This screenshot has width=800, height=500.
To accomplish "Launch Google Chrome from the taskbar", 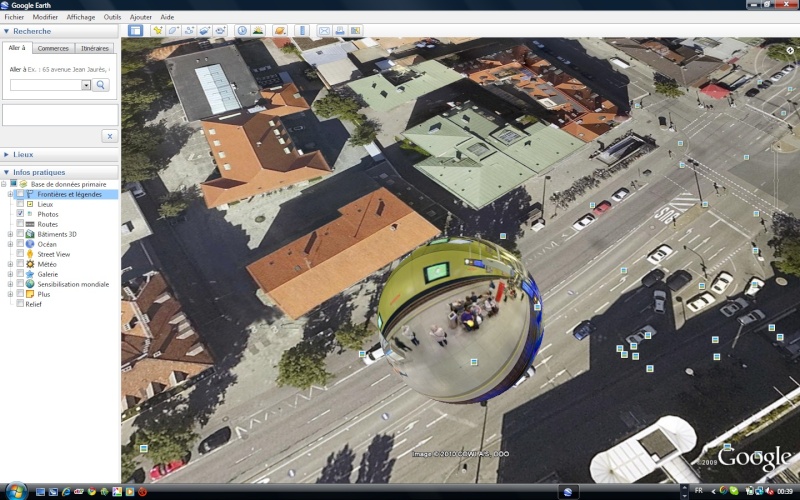I will 92,492.
